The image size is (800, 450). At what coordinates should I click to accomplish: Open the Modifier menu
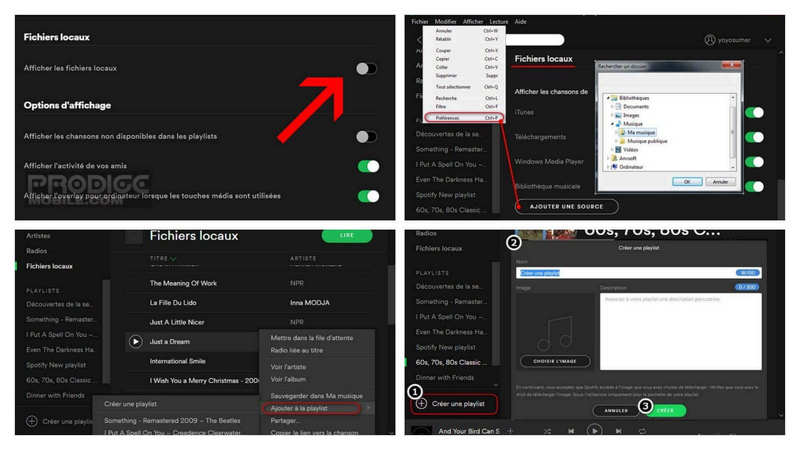tap(445, 21)
